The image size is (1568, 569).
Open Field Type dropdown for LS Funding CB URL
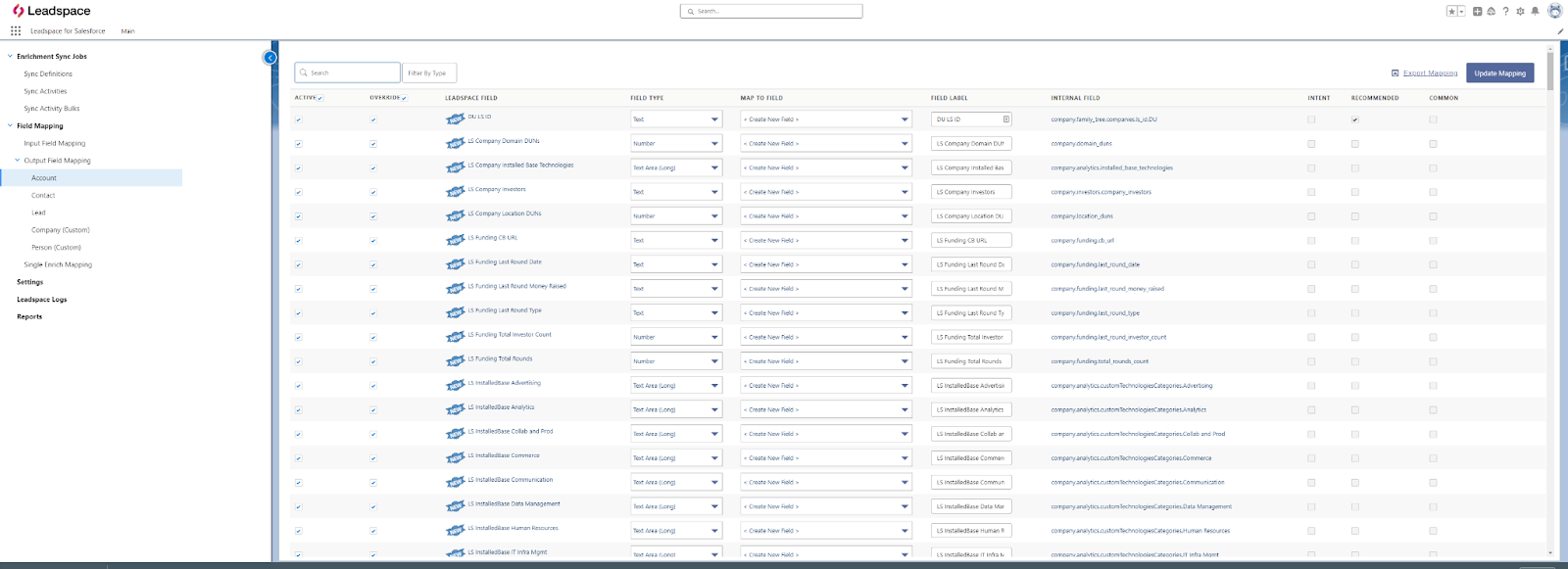pos(676,240)
